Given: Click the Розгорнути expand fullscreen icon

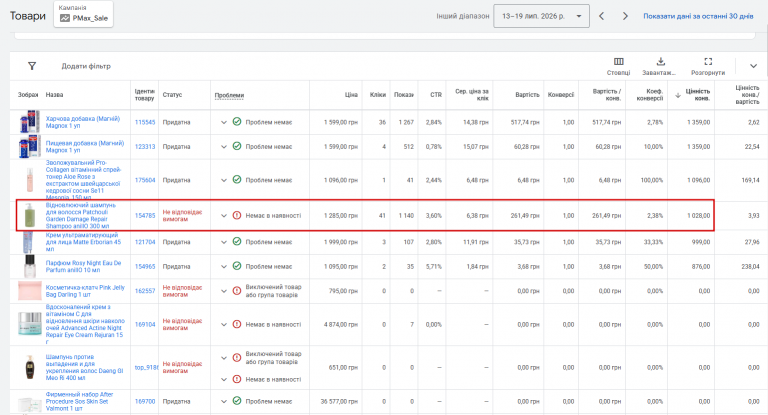Looking at the screenshot, I should coord(708,62).
